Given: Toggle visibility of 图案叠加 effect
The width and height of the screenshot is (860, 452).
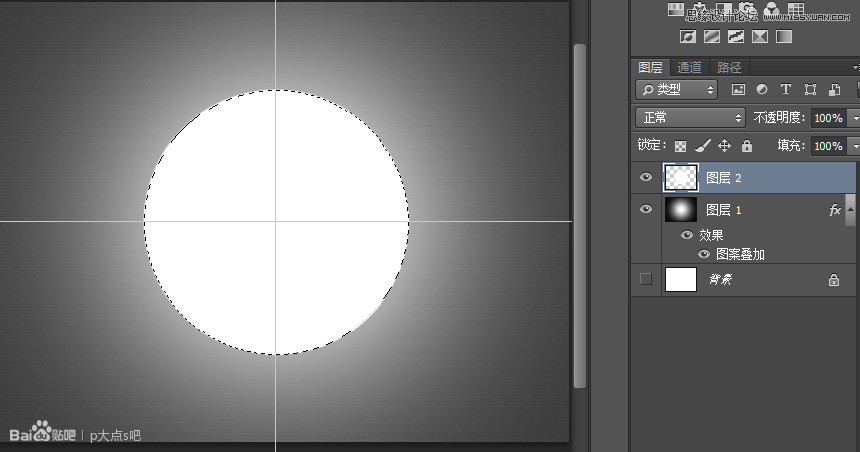Looking at the screenshot, I should pos(704,254).
